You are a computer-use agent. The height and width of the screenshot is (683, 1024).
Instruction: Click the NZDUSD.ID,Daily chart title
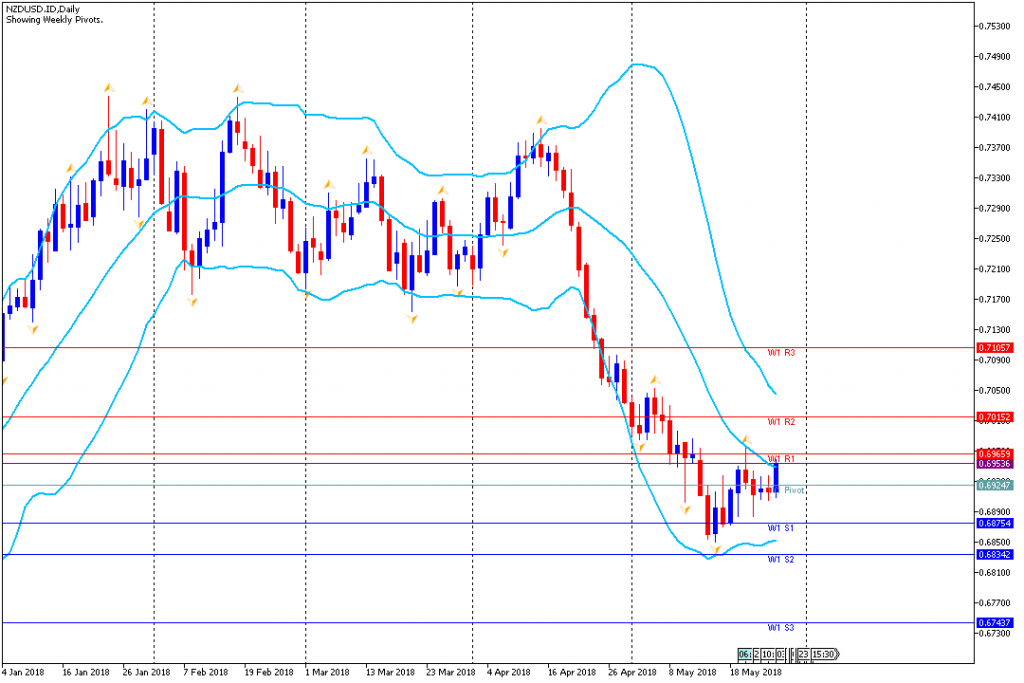43,8
